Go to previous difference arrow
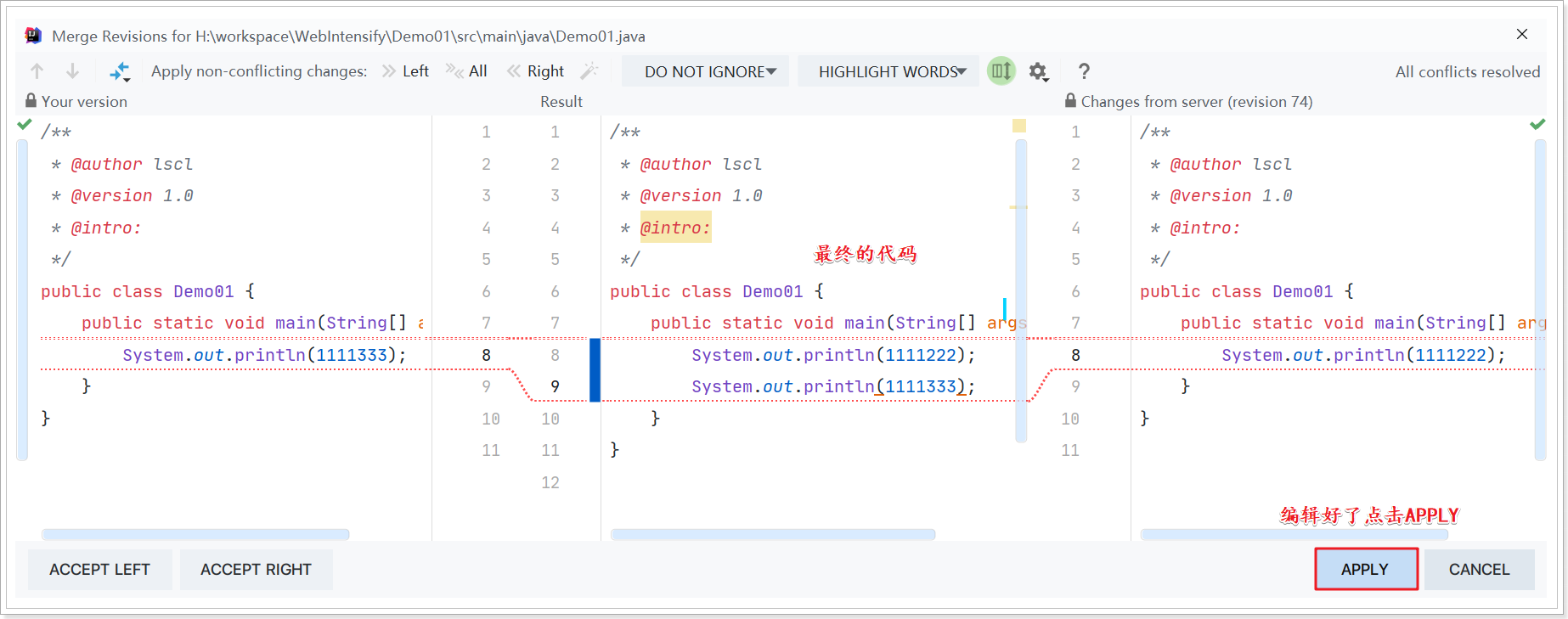The height and width of the screenshot is (619, 1568). point(37,71)
